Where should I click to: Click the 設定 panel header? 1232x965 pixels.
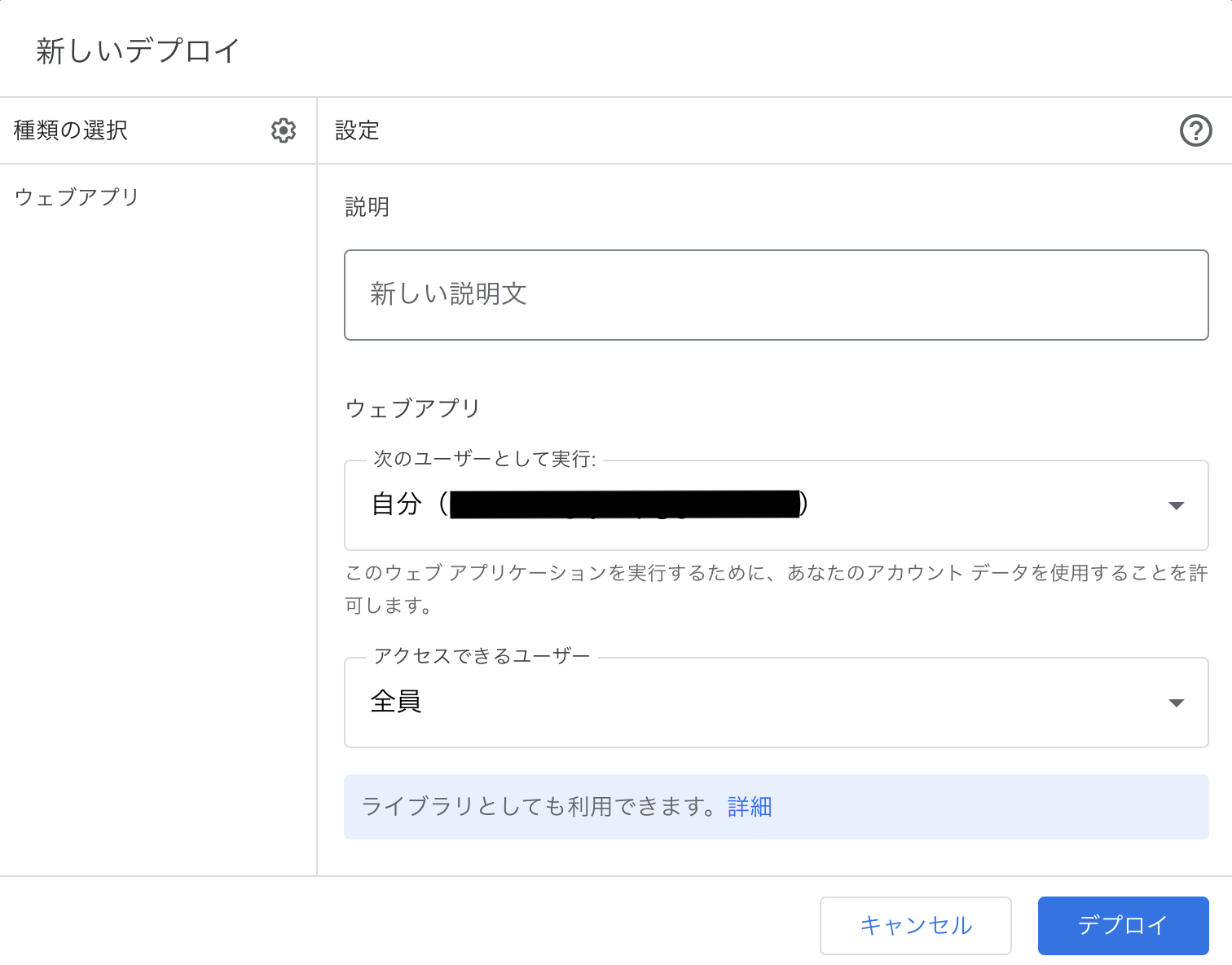pos(356,130)
